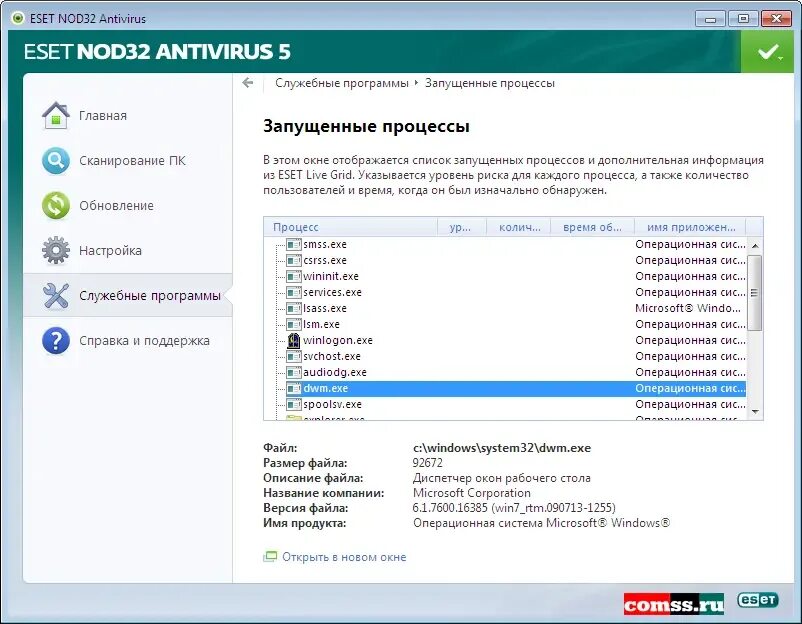Click the svchost.exe process icon
The width and height of the screenshot is (802, 624).
point(294,356)
